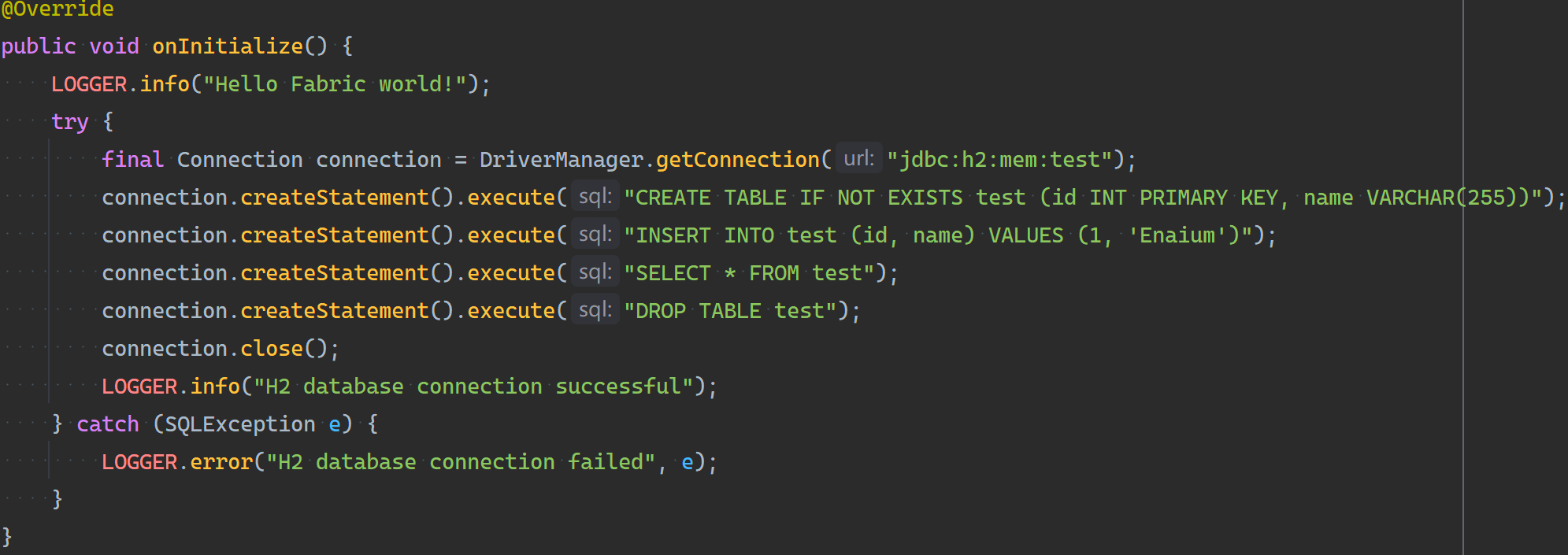The height and width of the screenshot is (555, 1568).
Task: Click the sql: hint before INSERT INTO
Action: click(x=595, y=235)
